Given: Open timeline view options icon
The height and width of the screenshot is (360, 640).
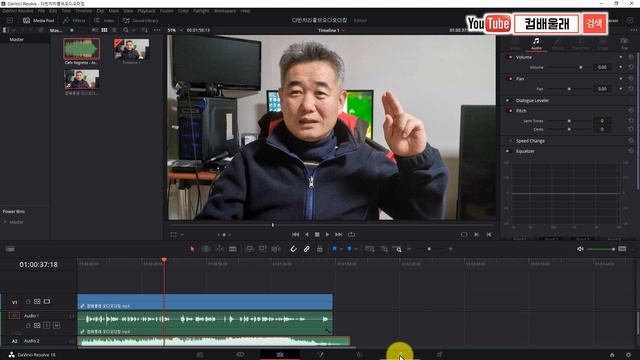Looking at the screenshot, I should coord(10,249).
